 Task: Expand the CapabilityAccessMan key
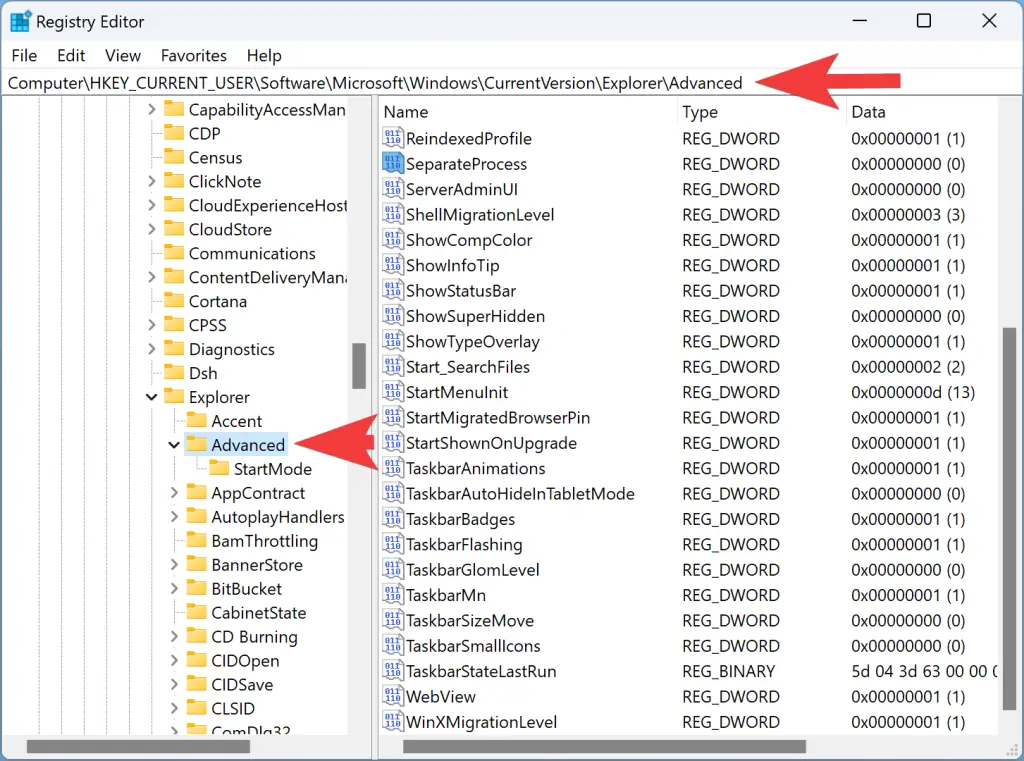(152, 109)
